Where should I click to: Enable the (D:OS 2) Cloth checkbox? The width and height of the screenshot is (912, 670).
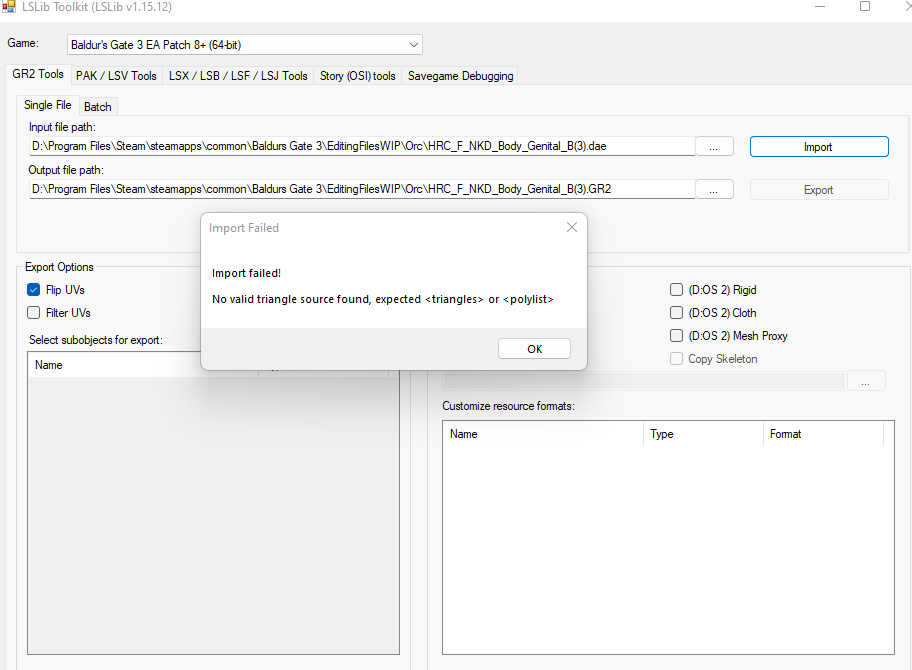[x=676, y=313]
